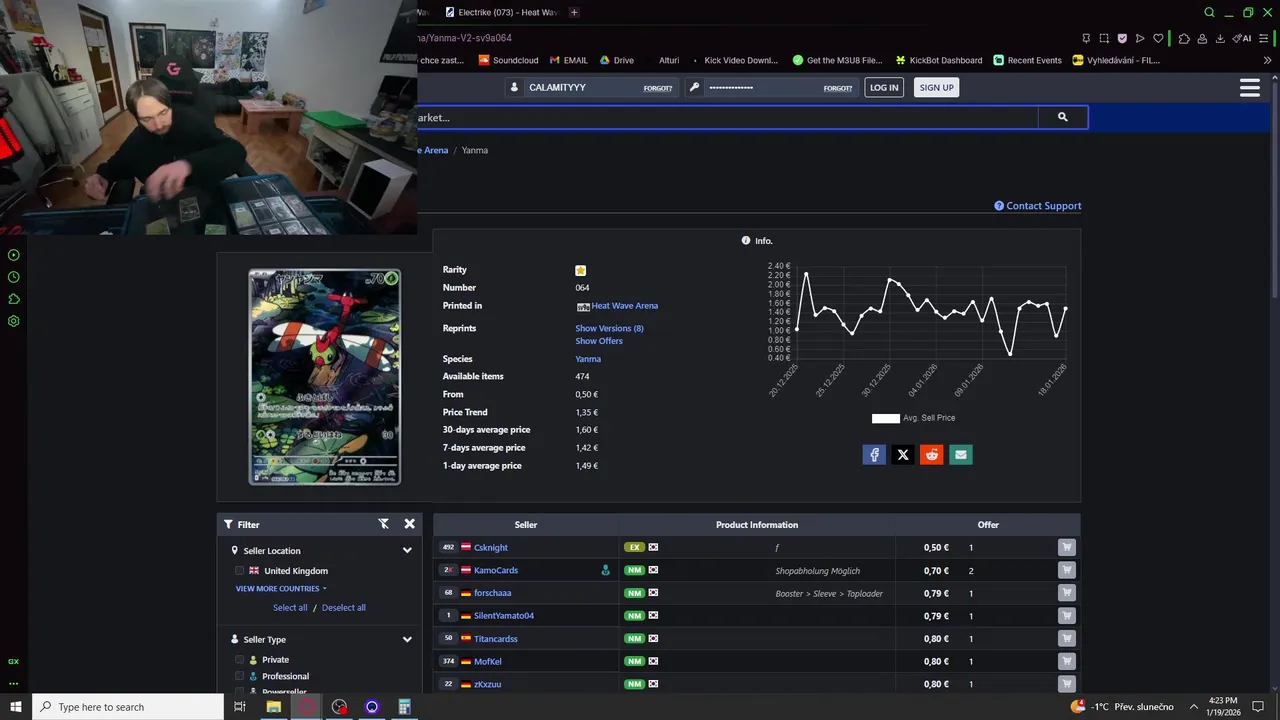
Task: Open the Yanma species link
Action: (x=588, y=359)
